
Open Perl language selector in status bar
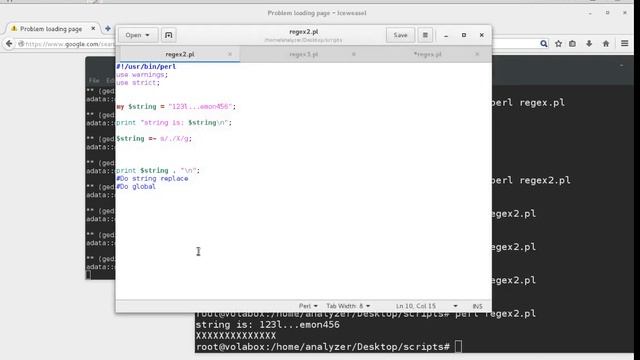308,306
